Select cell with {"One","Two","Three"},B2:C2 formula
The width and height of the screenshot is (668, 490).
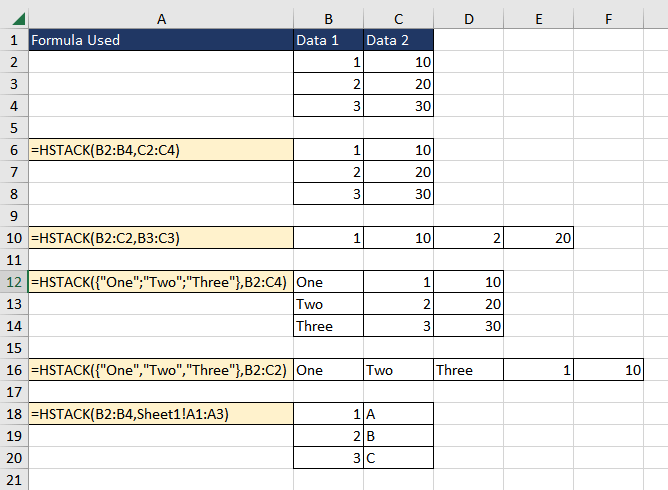(x=161, y=370)
